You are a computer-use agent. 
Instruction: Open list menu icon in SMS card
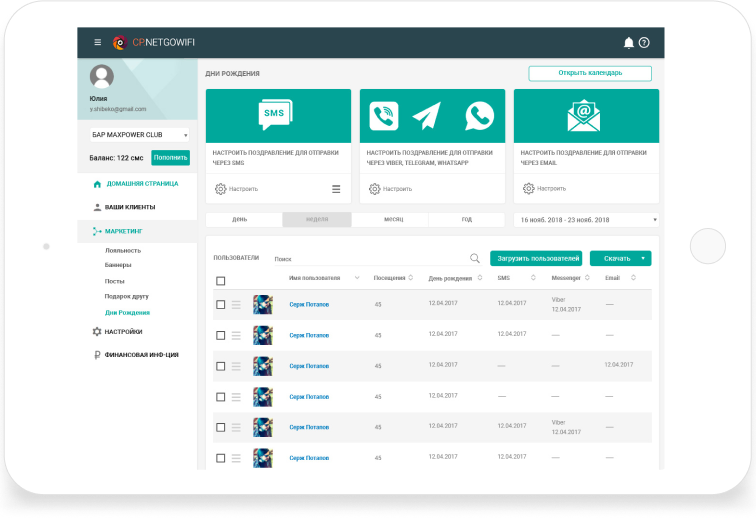336,189
